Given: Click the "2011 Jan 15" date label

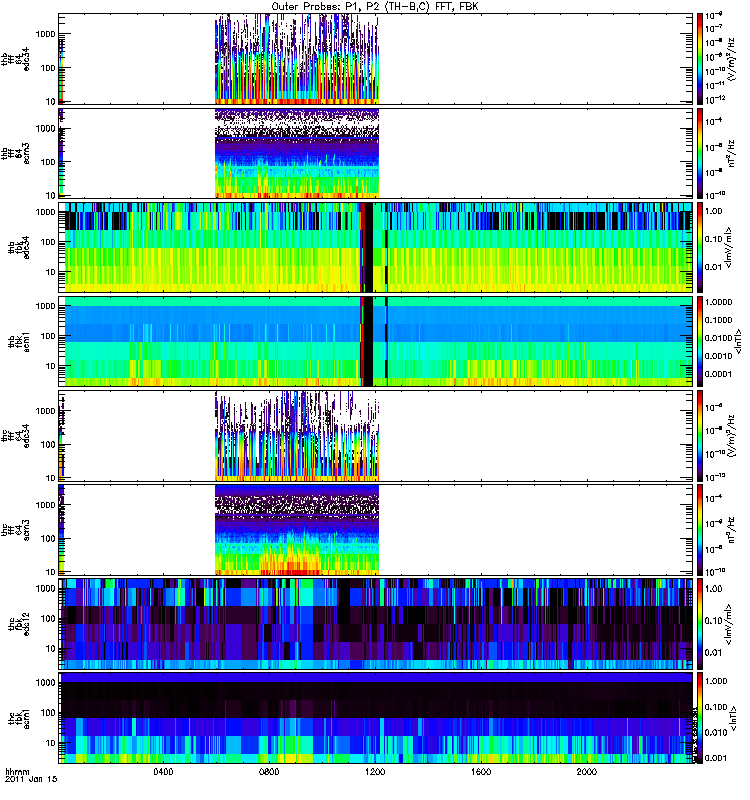Looking at the screenshot, I should pyautogui.click(x=31, y=779).
